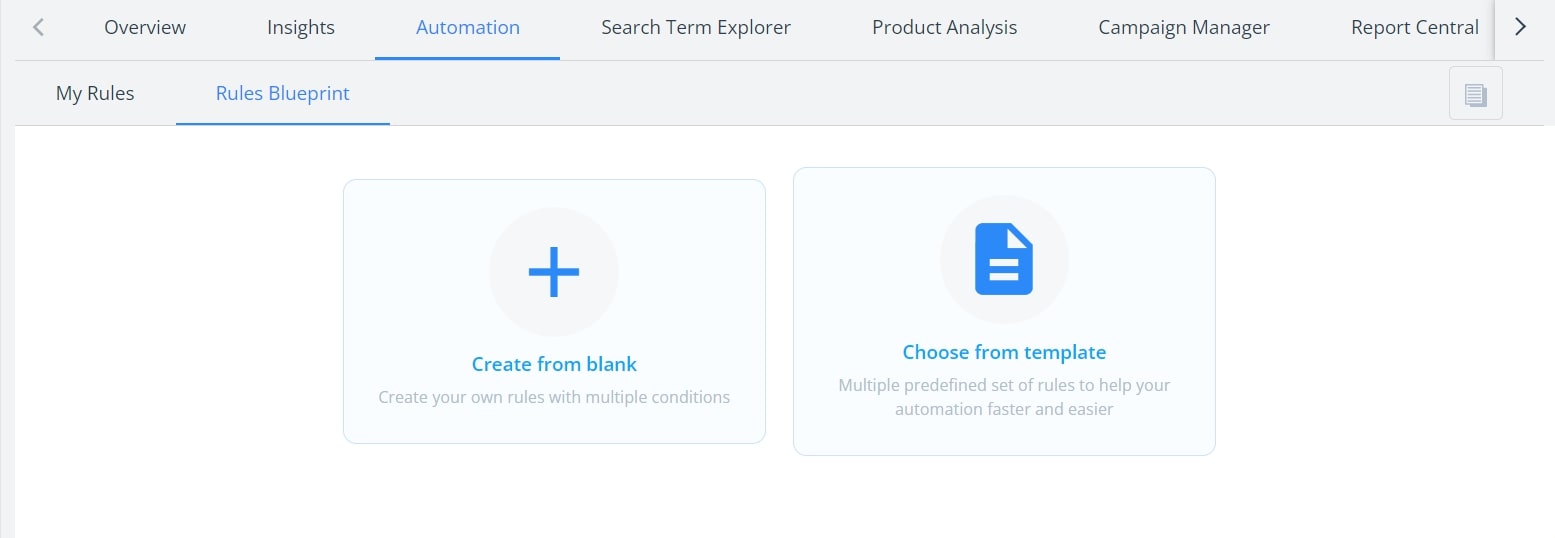Image resolution: width=1555 pixels, height=538 pixels.
Task: Click the circular background around the template icon
Action: (1004, 260)
